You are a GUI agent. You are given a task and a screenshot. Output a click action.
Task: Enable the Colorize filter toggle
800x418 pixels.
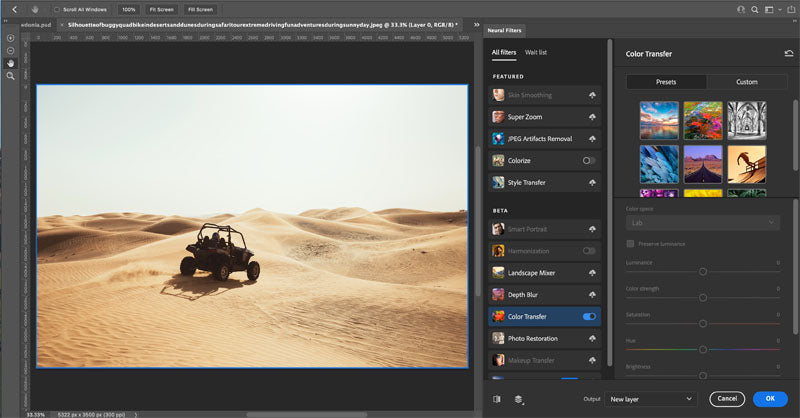tap(589, 160)
